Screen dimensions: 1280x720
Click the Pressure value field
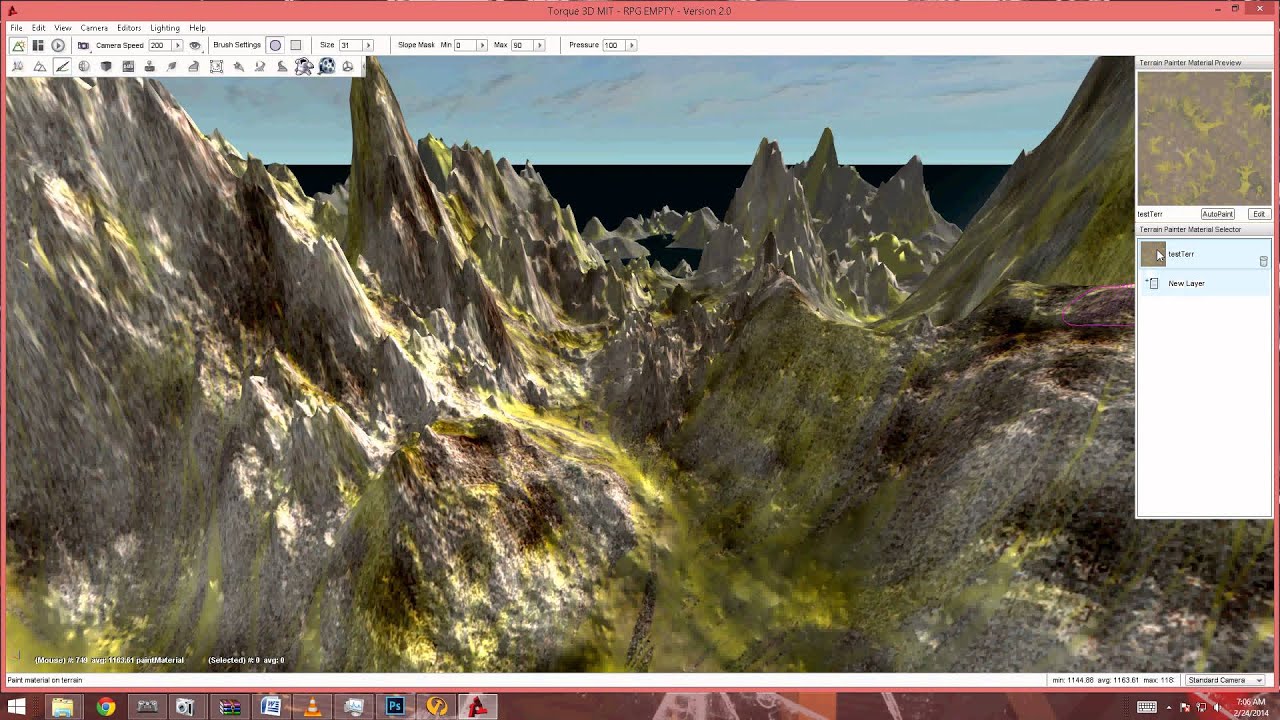[612, 45]
